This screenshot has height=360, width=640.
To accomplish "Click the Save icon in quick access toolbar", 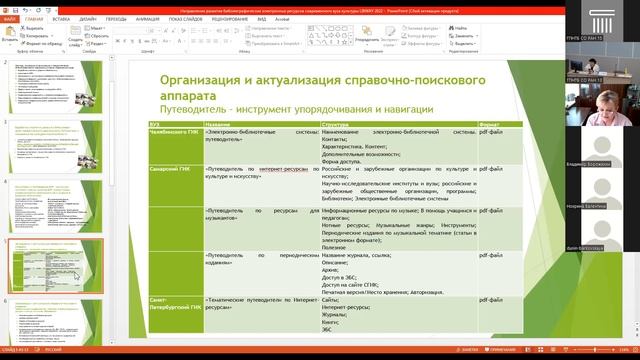I will [16, 11].
